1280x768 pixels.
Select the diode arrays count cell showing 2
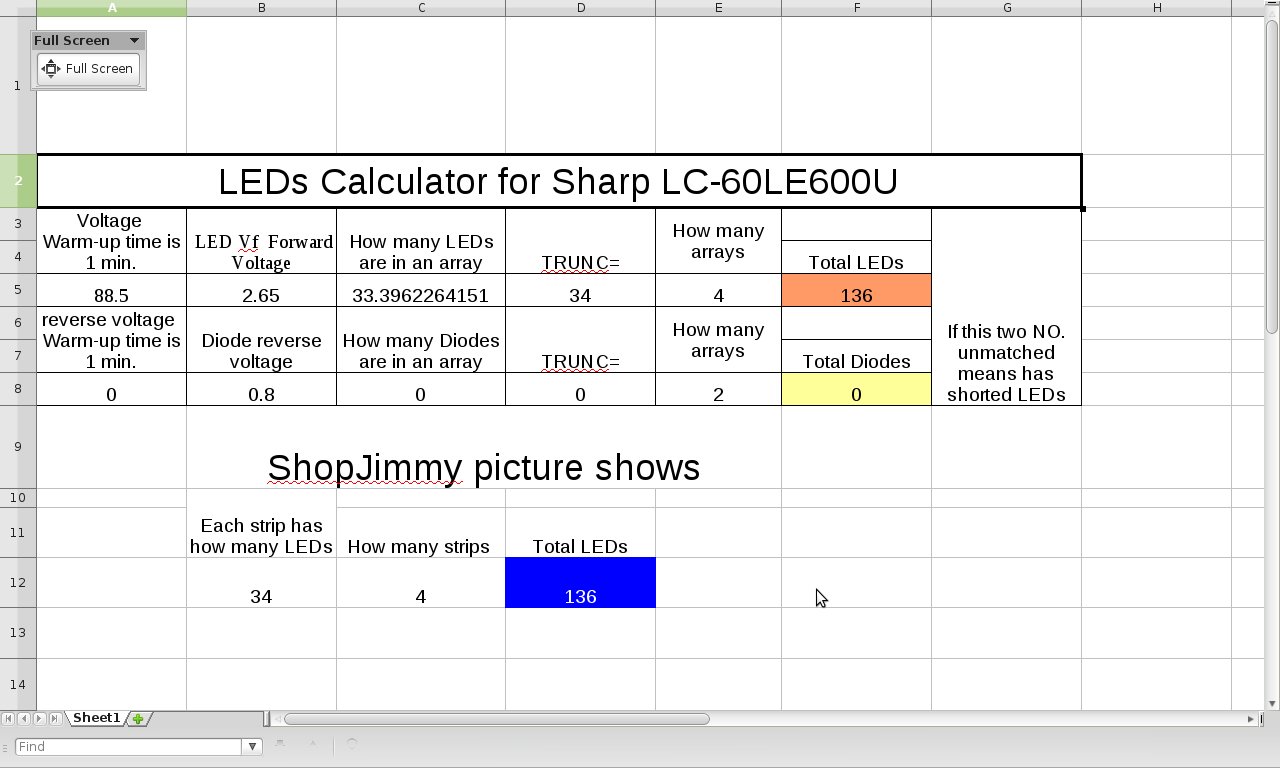coord(719,389)
